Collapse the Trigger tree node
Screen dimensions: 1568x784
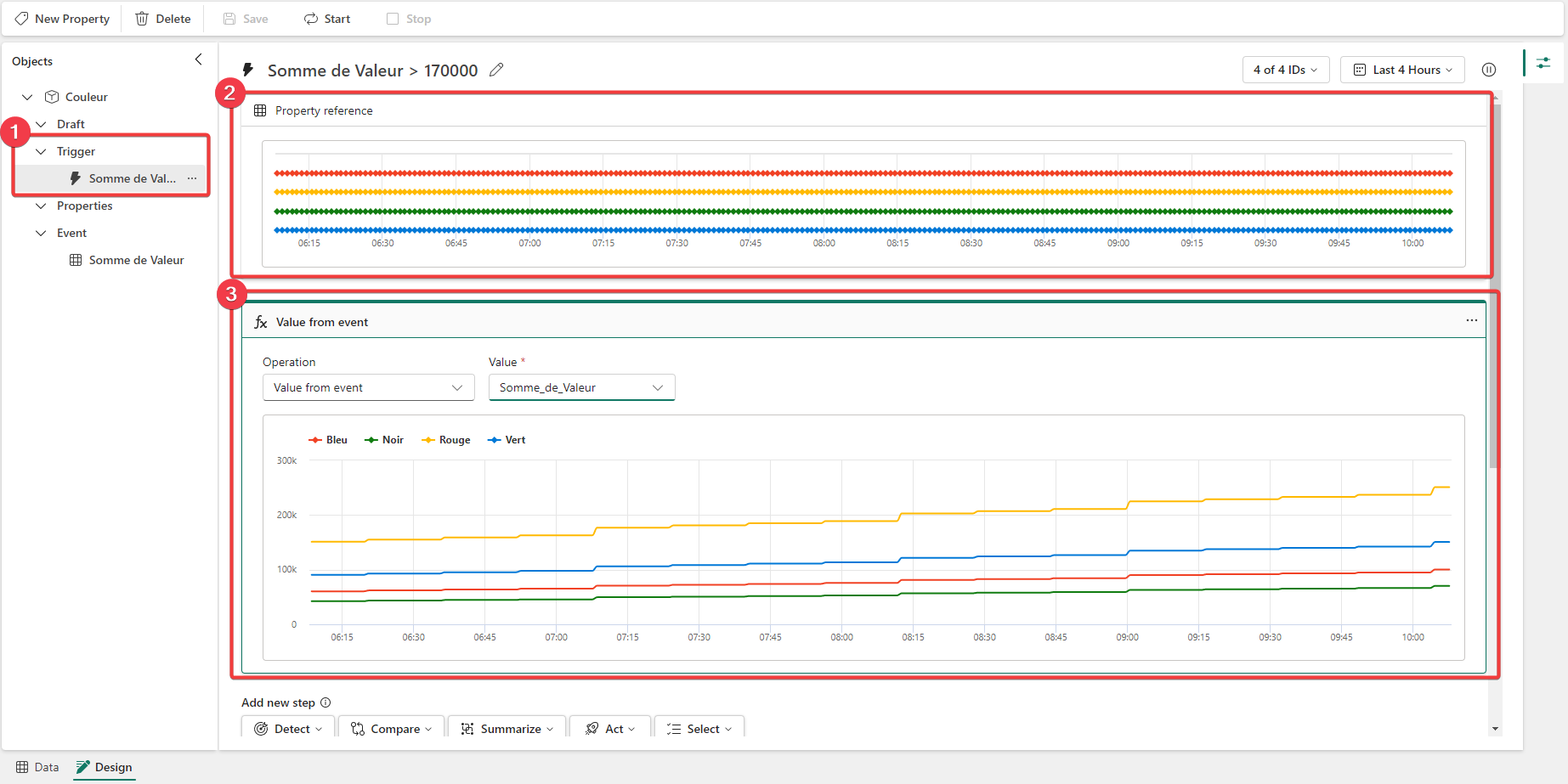tap(41, 151)
